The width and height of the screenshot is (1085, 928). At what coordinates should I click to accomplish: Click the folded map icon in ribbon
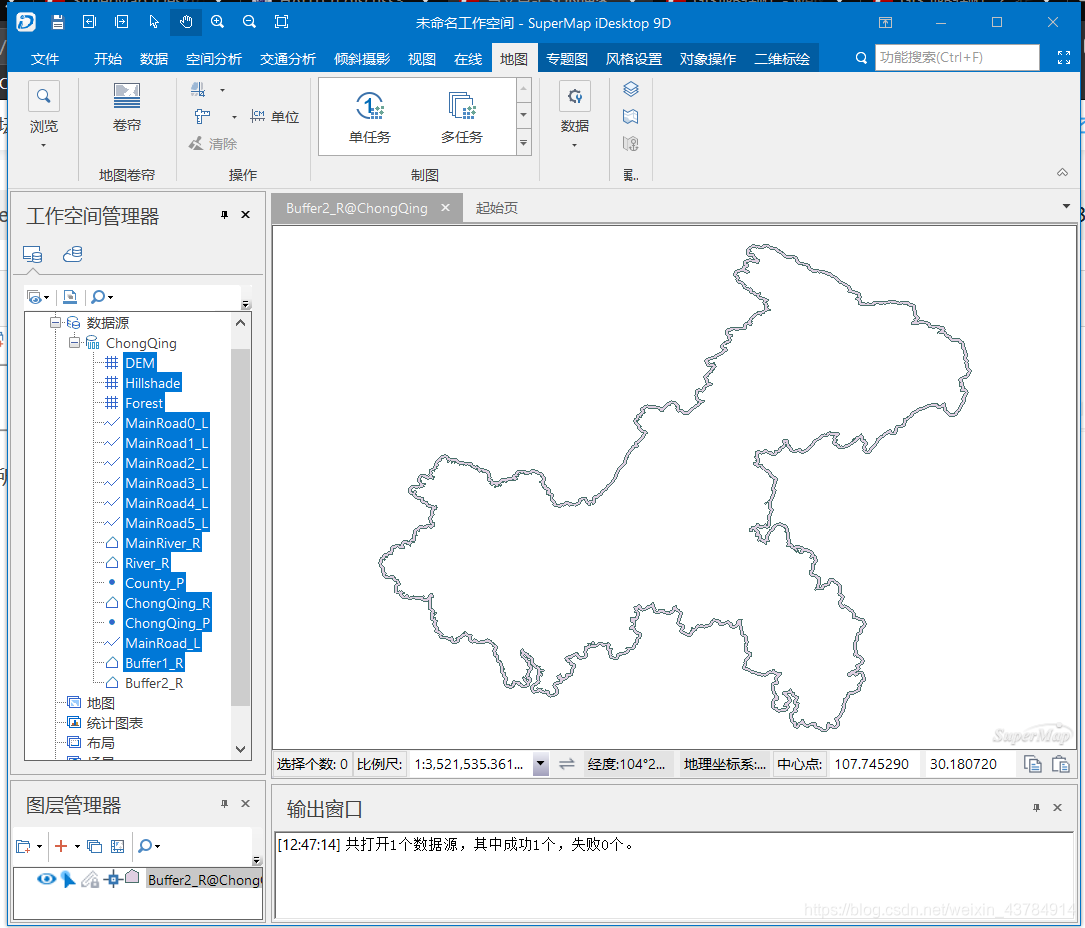(x=630, y=116)
